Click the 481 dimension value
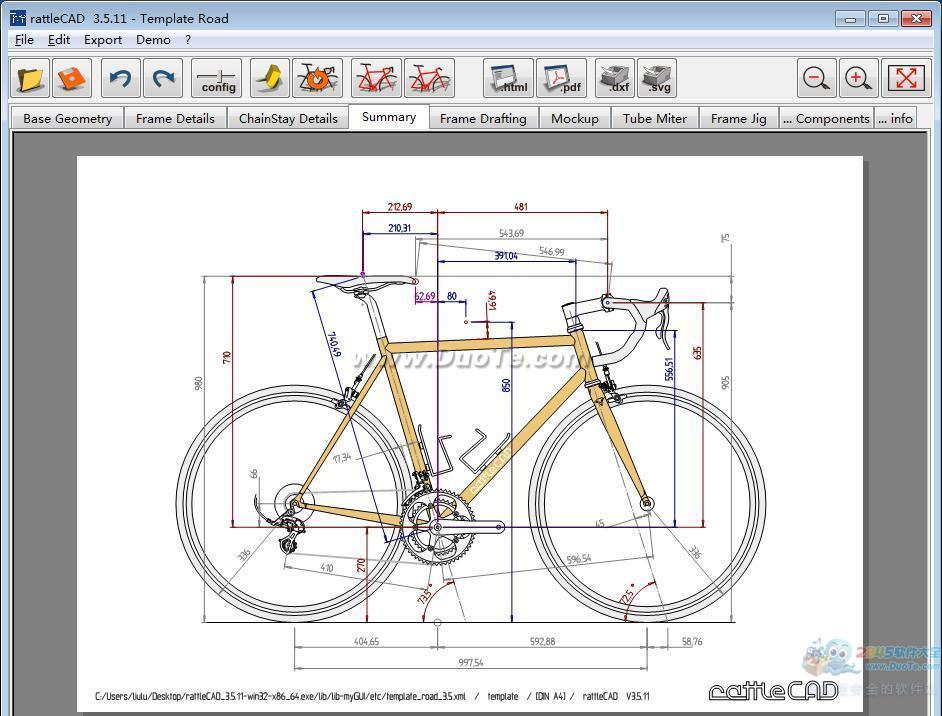This screenshot has width=942, height=716. 520,207
